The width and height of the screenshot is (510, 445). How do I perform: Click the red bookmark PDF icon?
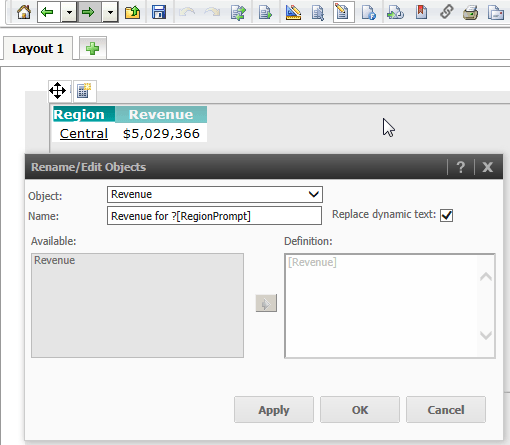coord(421,13)
